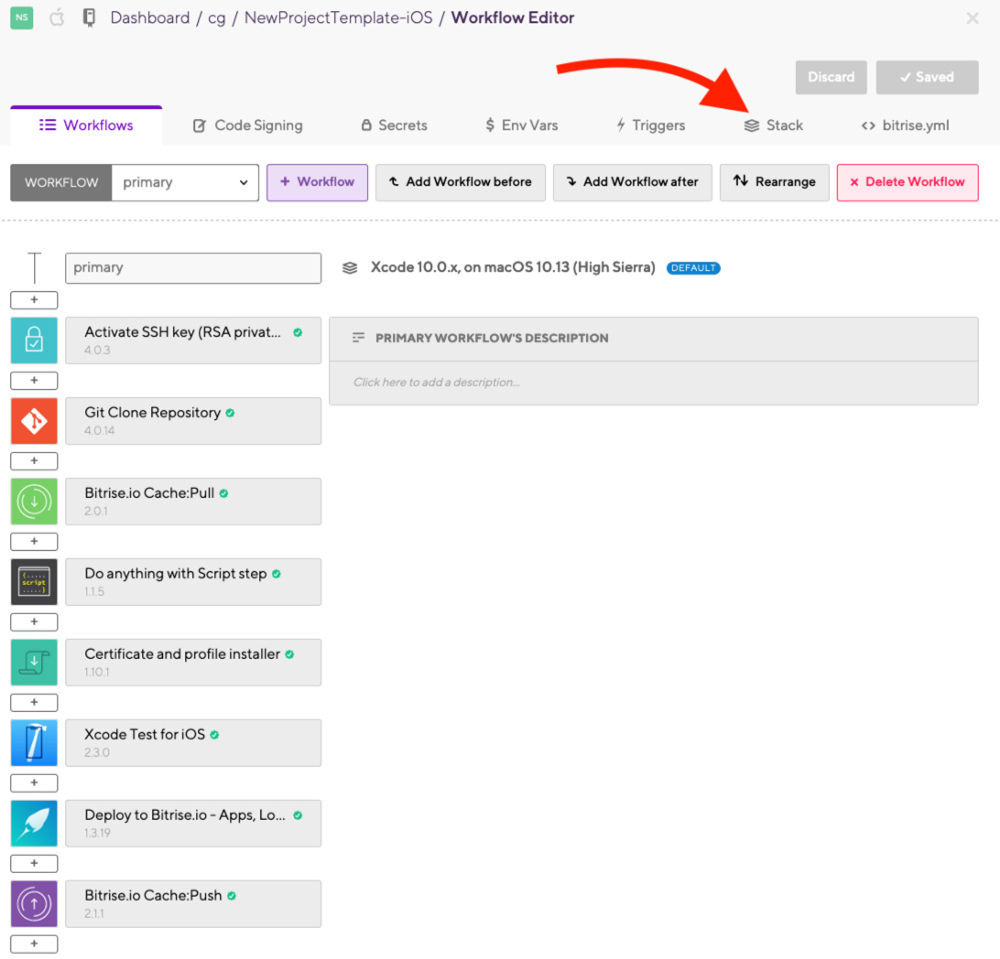Click verified badge on Activate SSH key step
The height and width of the screenshot is (959, 1000).
297,332
